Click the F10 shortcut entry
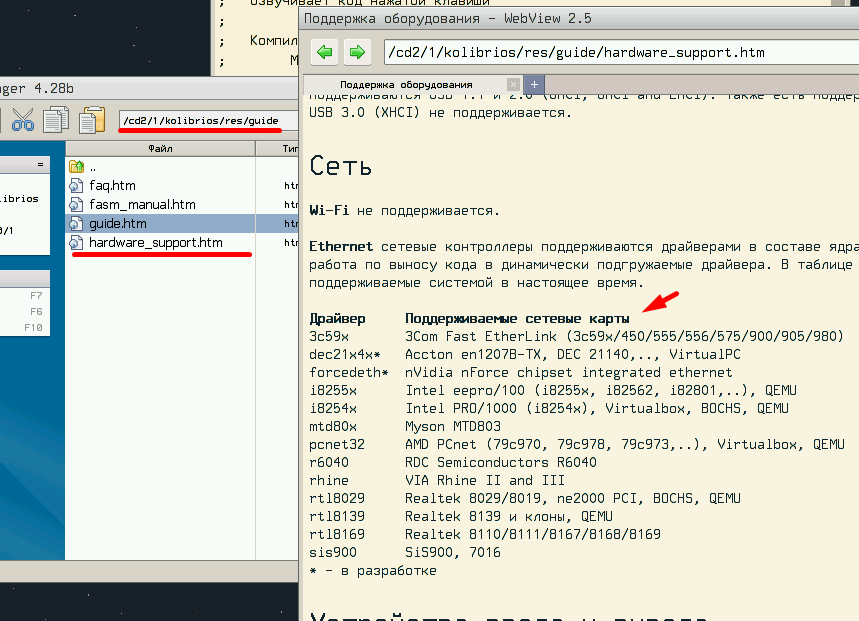859x621 pixels. pos(33,328)
